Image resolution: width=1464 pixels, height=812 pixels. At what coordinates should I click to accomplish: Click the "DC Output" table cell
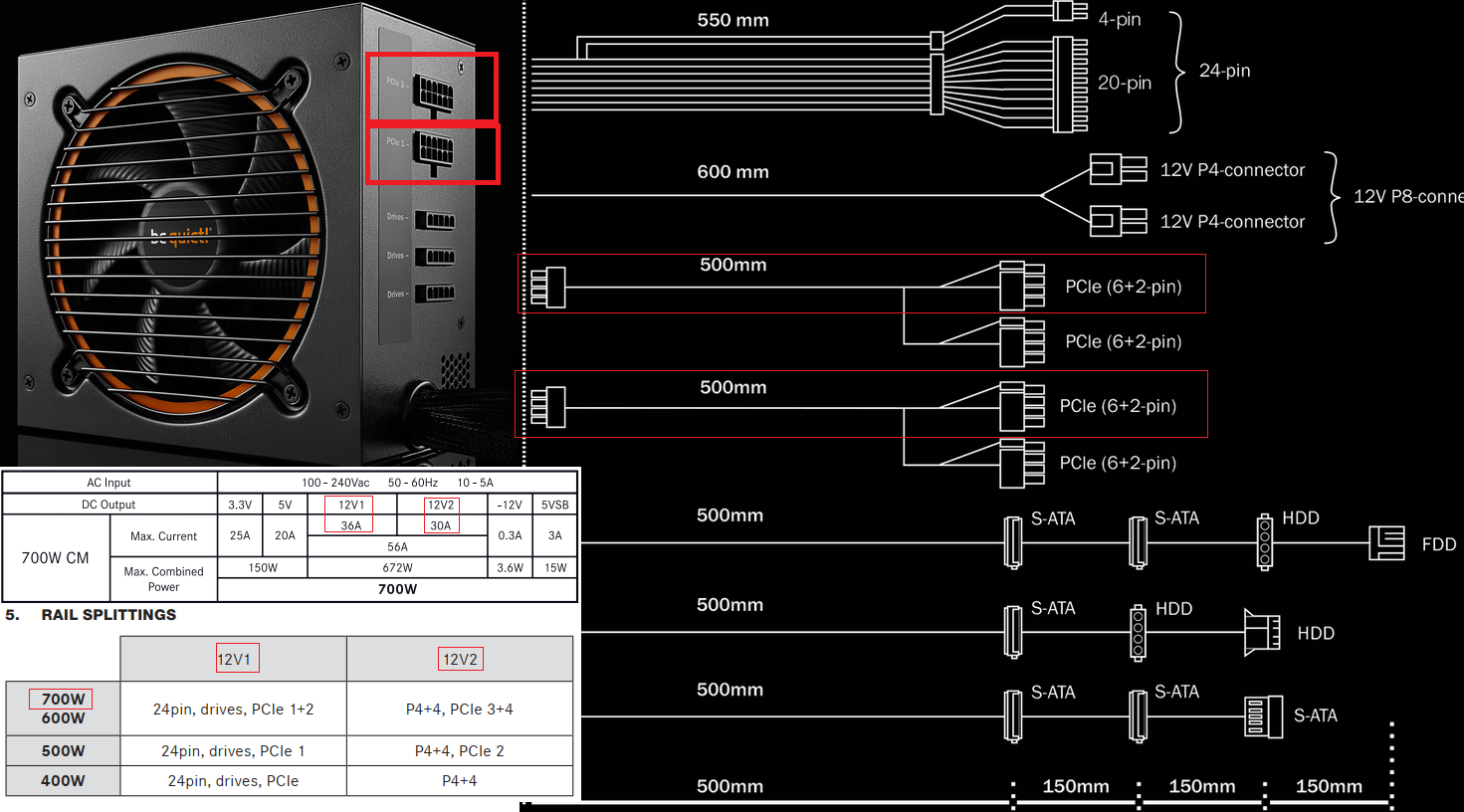[x=109, y=505]
